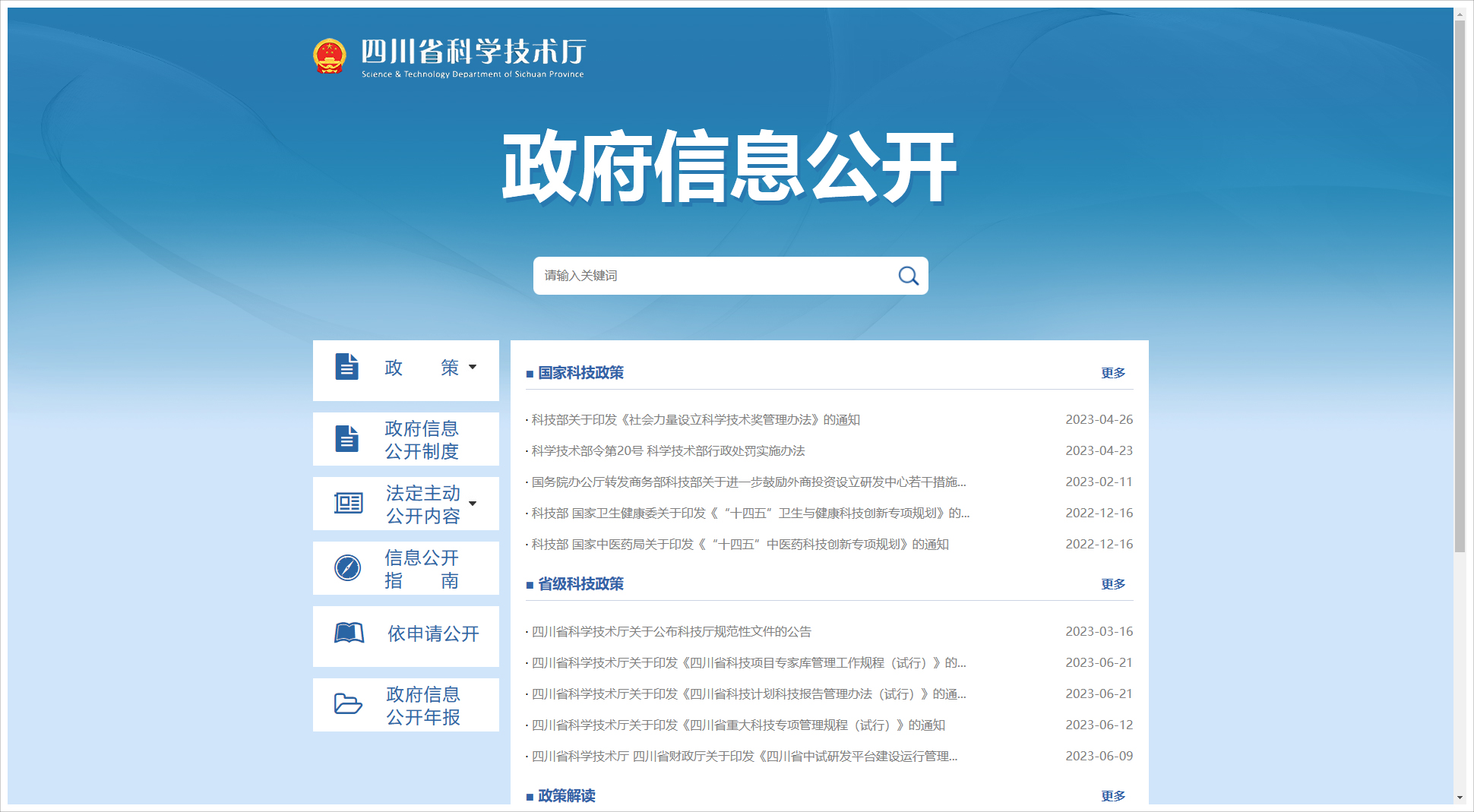
Task: Open the 科技厅规范性文件的公告 article
Action: click(x=671, y=632)
